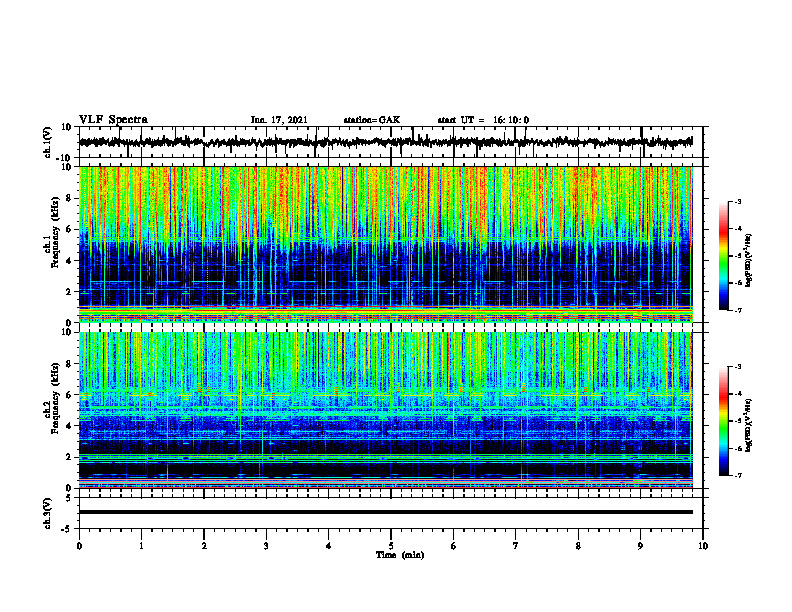This screenshot has width=792, height=612.
Task: Click time axis tick label '7'
Action: pyautogui.click(x=516, y=546)
